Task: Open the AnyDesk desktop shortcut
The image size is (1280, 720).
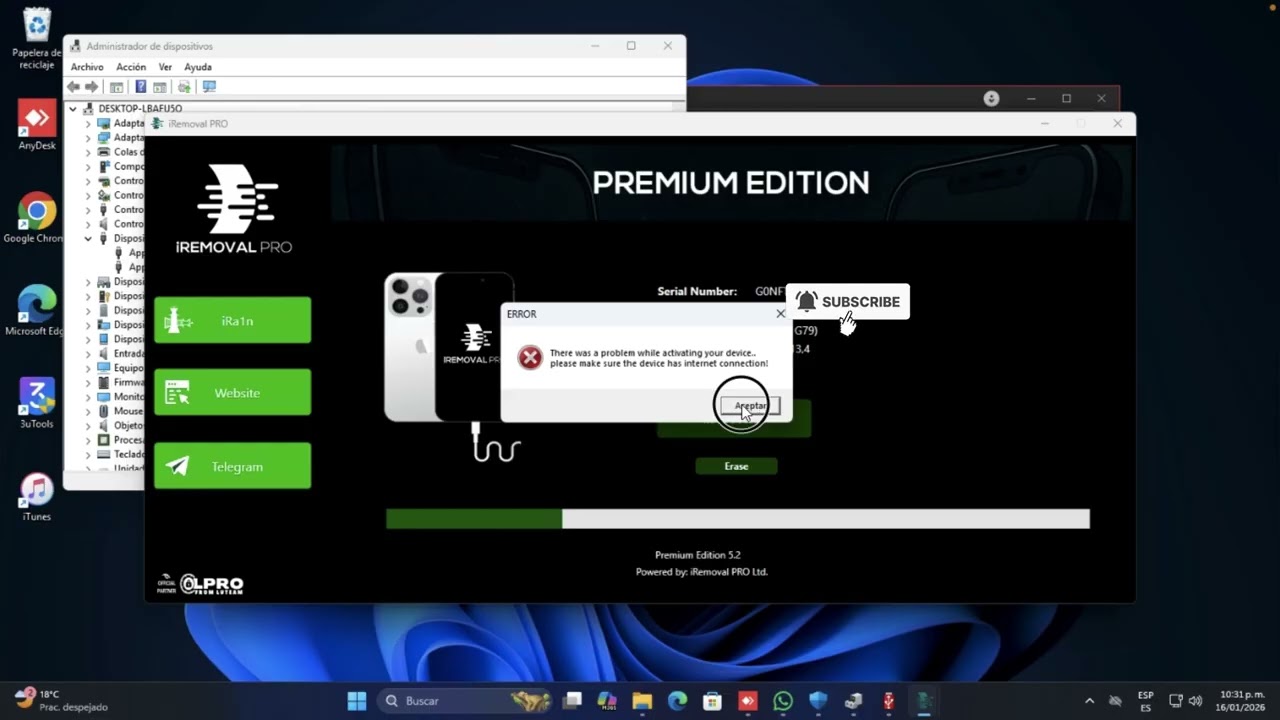Action: (x=37, y=126)
